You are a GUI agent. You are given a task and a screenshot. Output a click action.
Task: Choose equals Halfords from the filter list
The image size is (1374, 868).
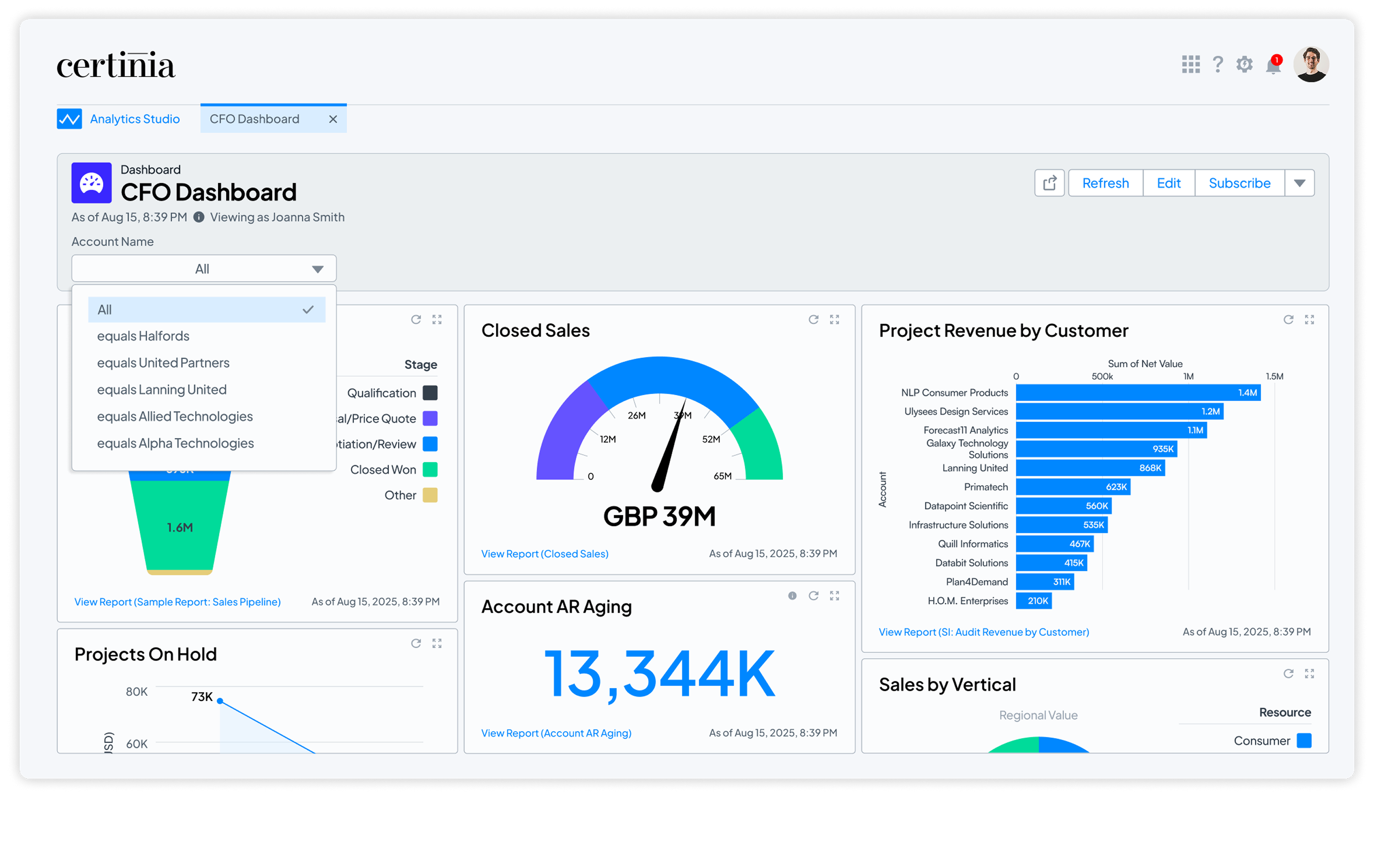click(143, 335)
